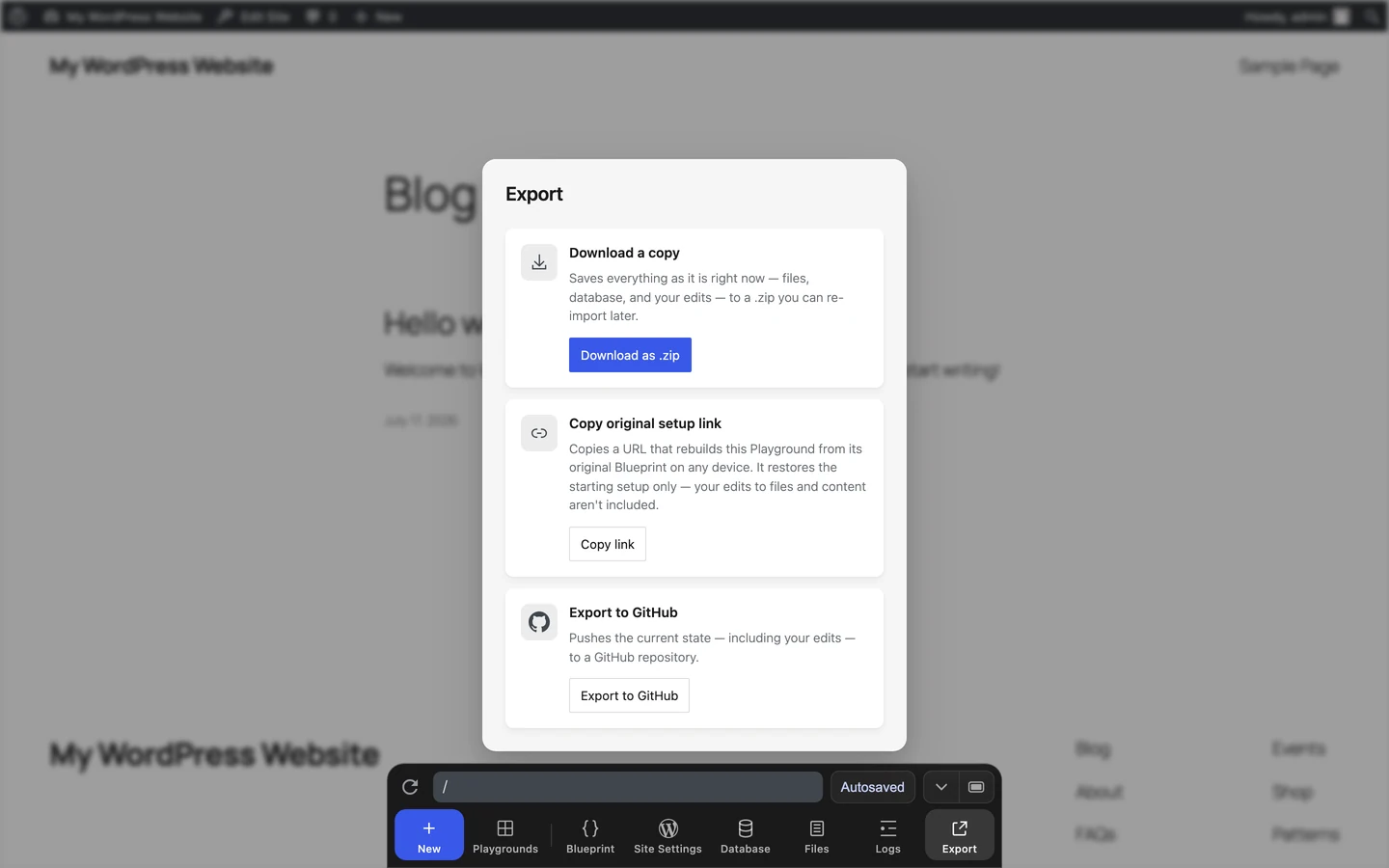Toggle the toolbar display mode icon
This screenshot has height=868, width=1389.
pos(976,787)
